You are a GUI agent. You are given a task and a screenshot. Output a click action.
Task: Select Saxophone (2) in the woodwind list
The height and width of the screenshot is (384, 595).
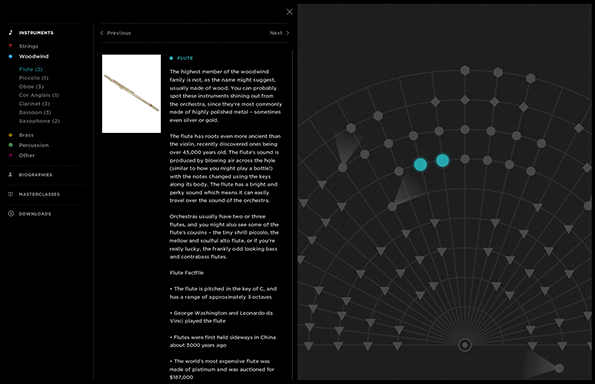[39, 121]
